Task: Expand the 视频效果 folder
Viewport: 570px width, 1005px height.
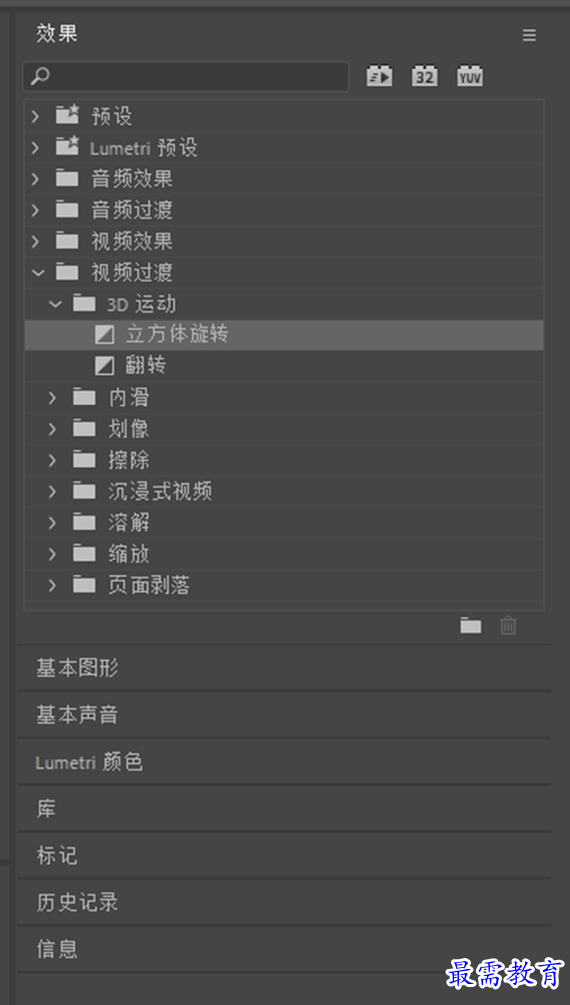Action: pos(36,242)
